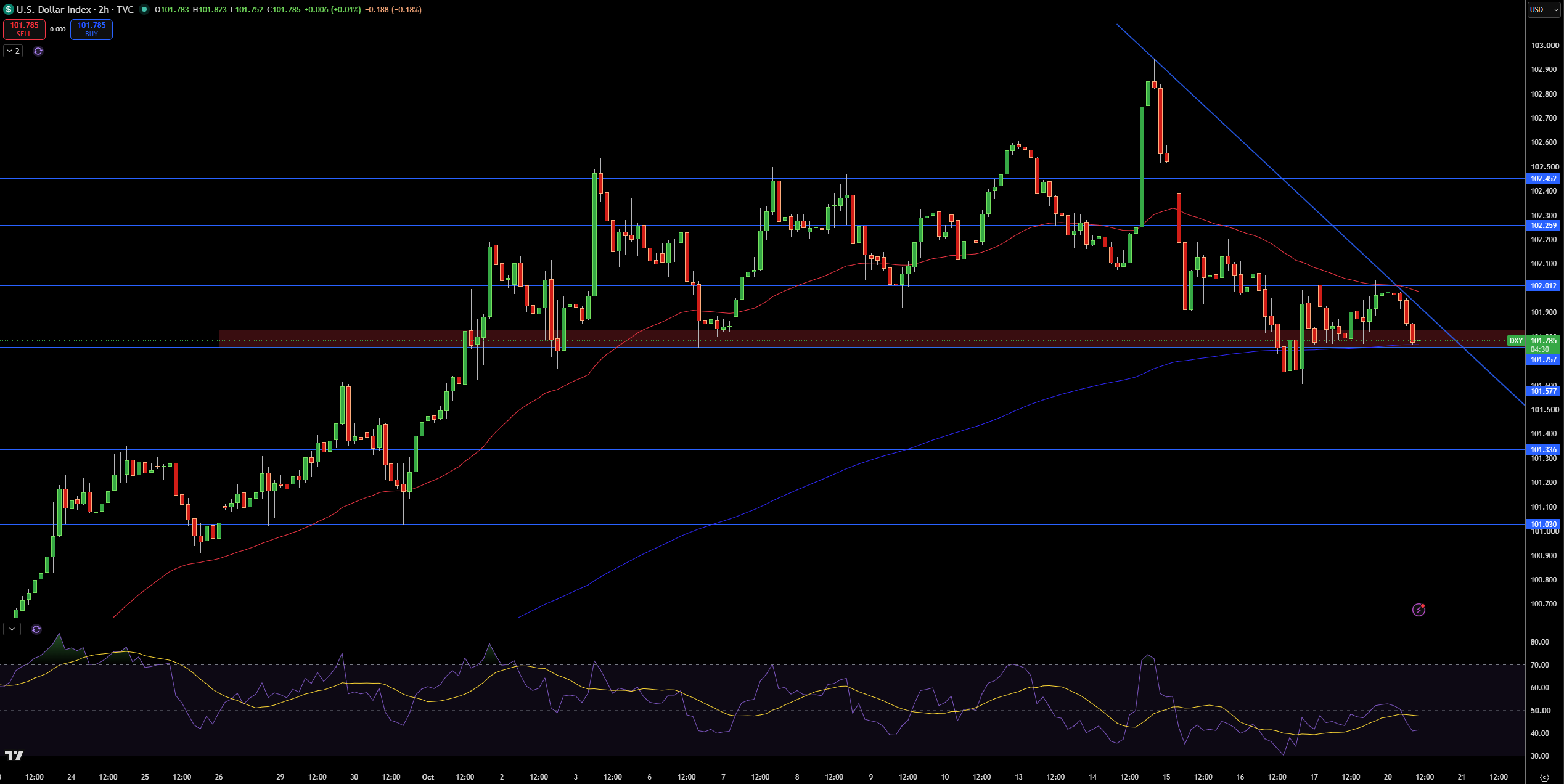
Task: Click the 80.00 RSI scale value
Action: (x=1539, y=642)
